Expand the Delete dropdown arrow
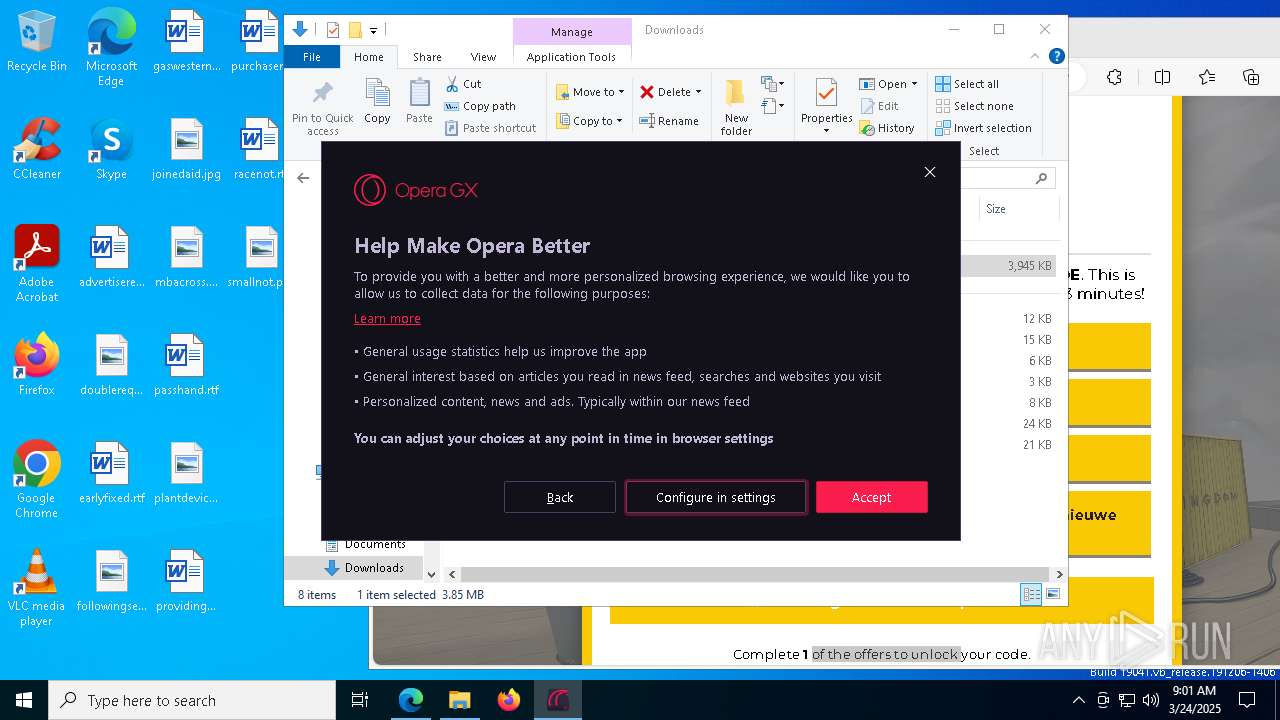 pos(698,92)
